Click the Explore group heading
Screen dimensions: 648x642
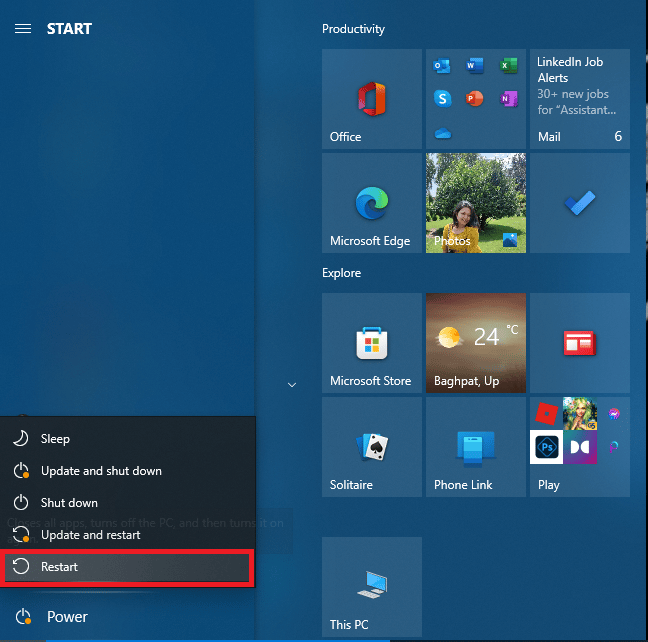(341, 273)
